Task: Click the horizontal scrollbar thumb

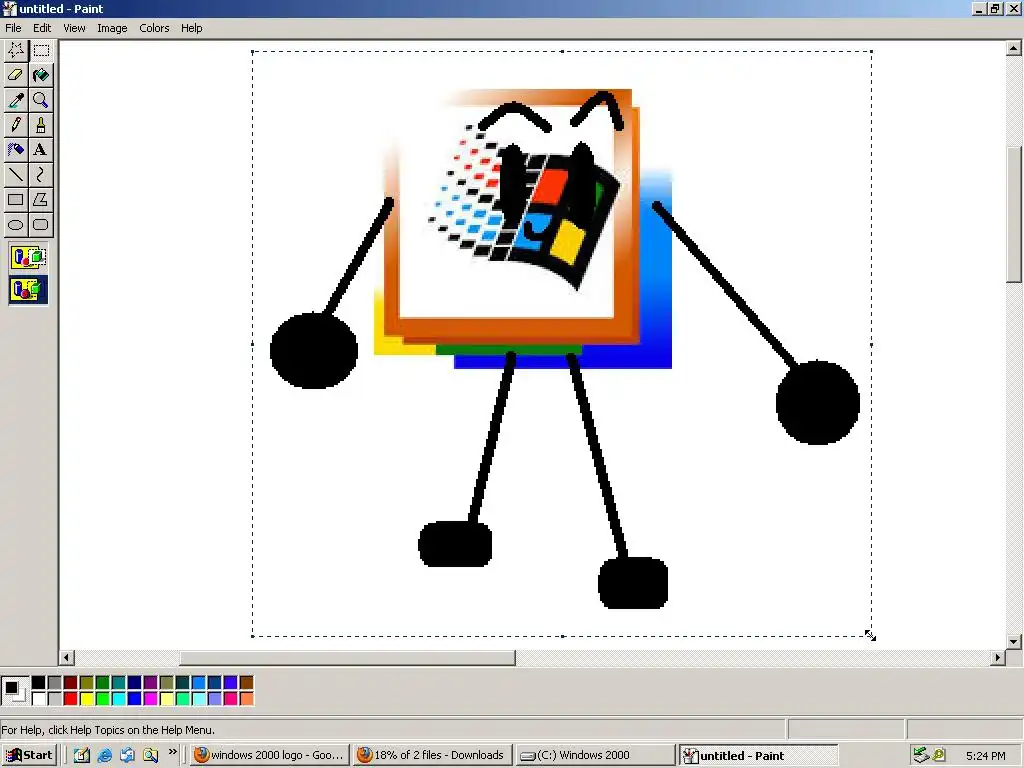Action: 347,658
